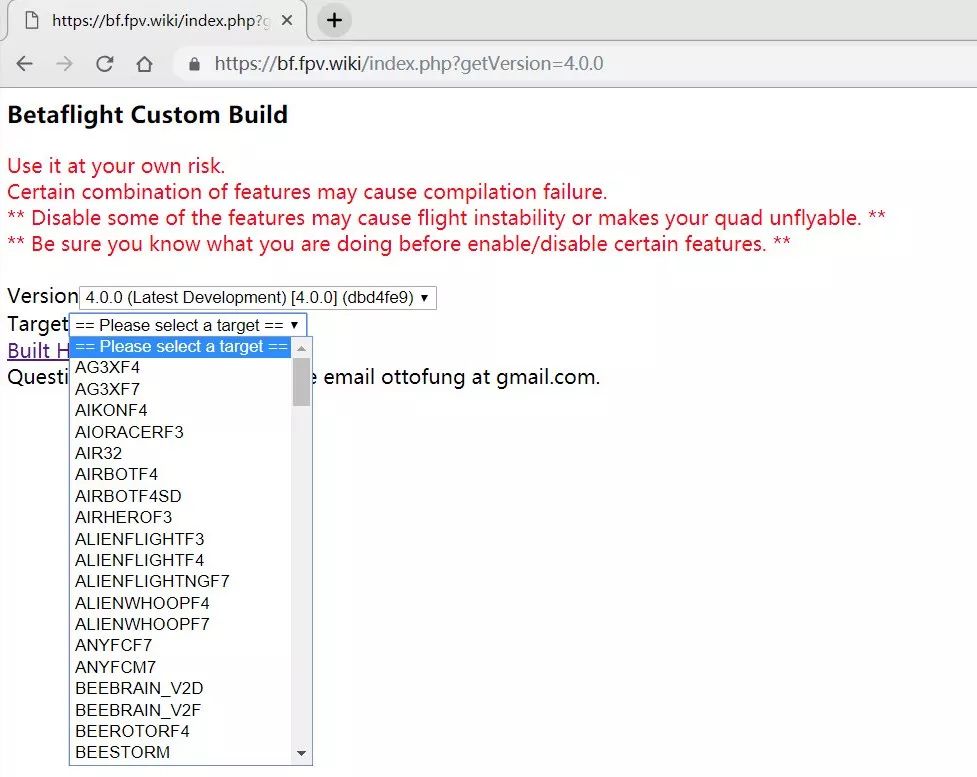This screenshot has height=777, width=977.
Task: Focus the address bar URL field
Action: 408,64
